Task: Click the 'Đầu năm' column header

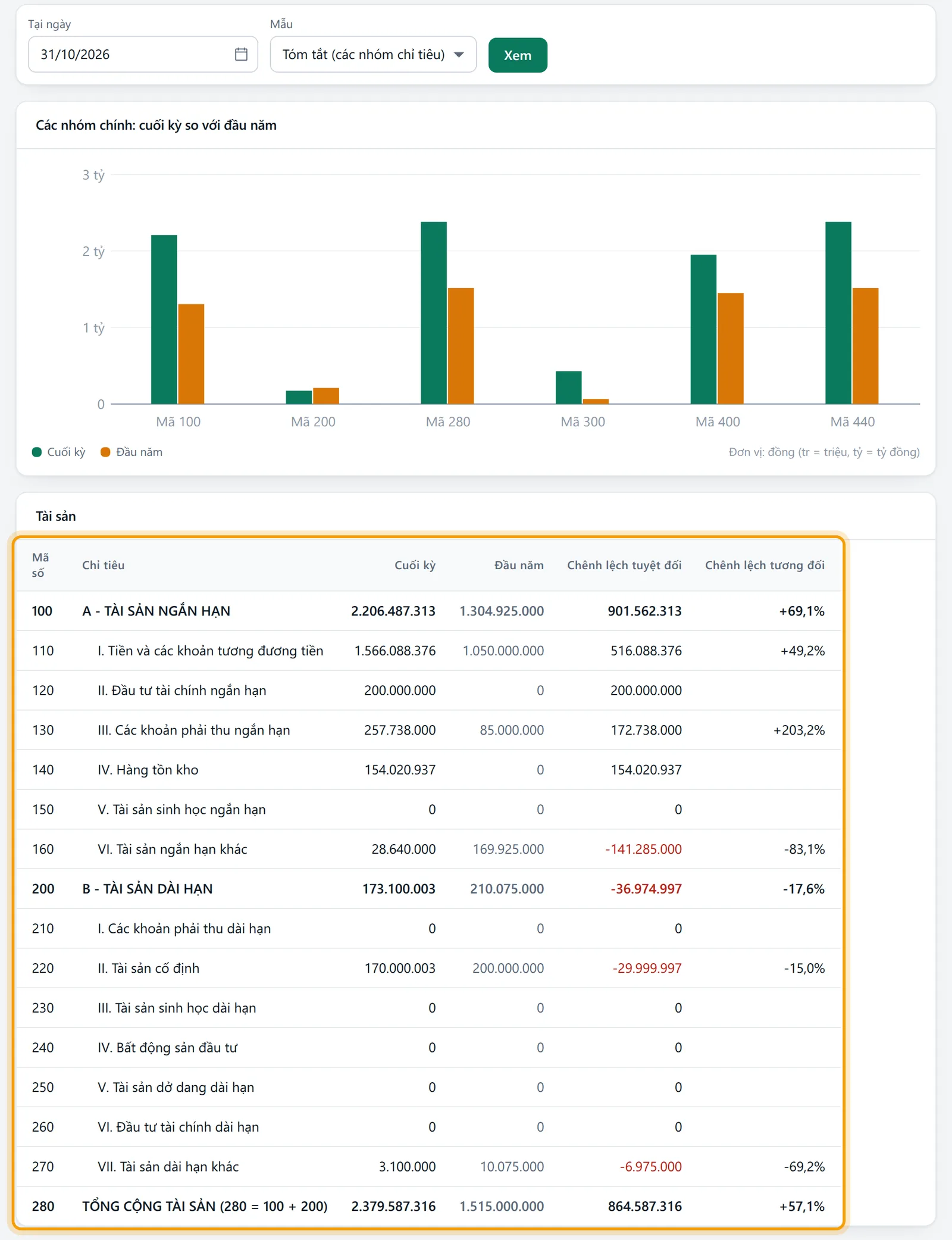Action: click(x=519, y=565)
